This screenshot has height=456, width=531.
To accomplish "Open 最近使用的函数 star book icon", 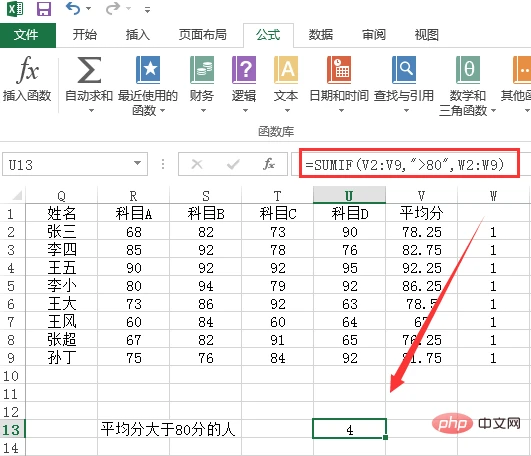I will 148,70.
